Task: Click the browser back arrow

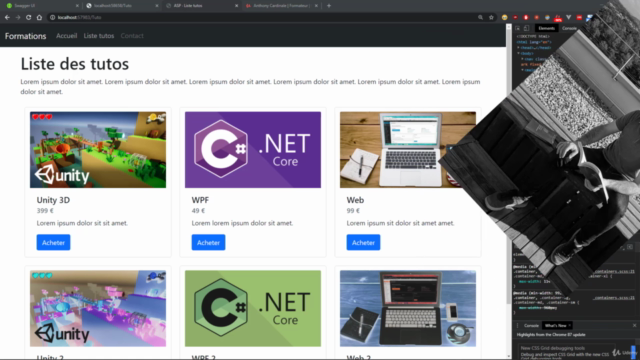Action: 7,18
